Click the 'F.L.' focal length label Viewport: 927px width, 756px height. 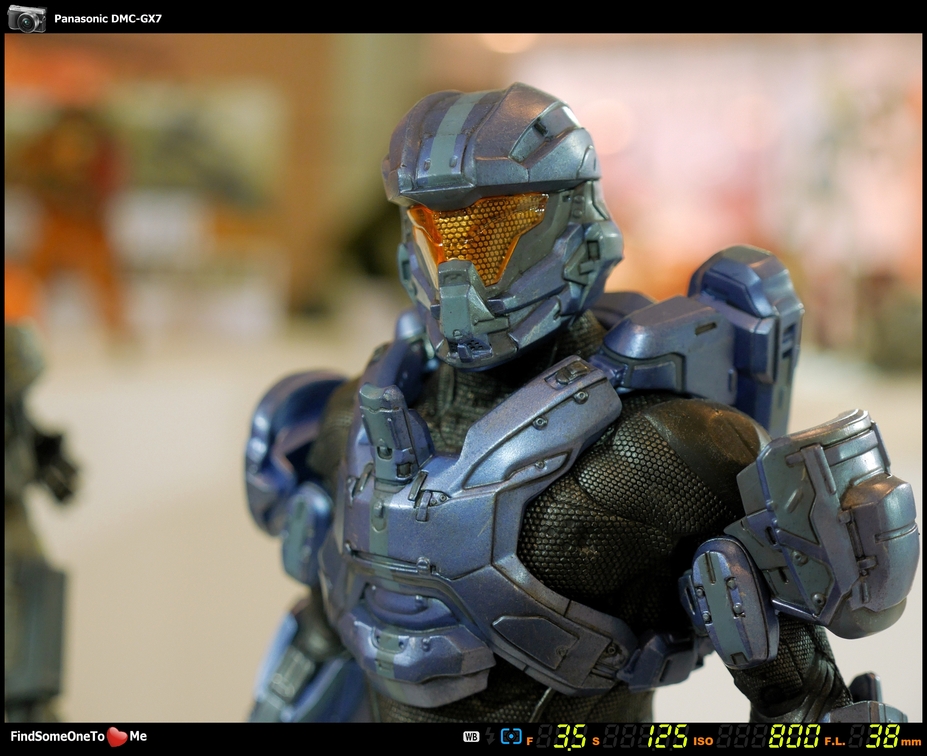tap(835, 741)
